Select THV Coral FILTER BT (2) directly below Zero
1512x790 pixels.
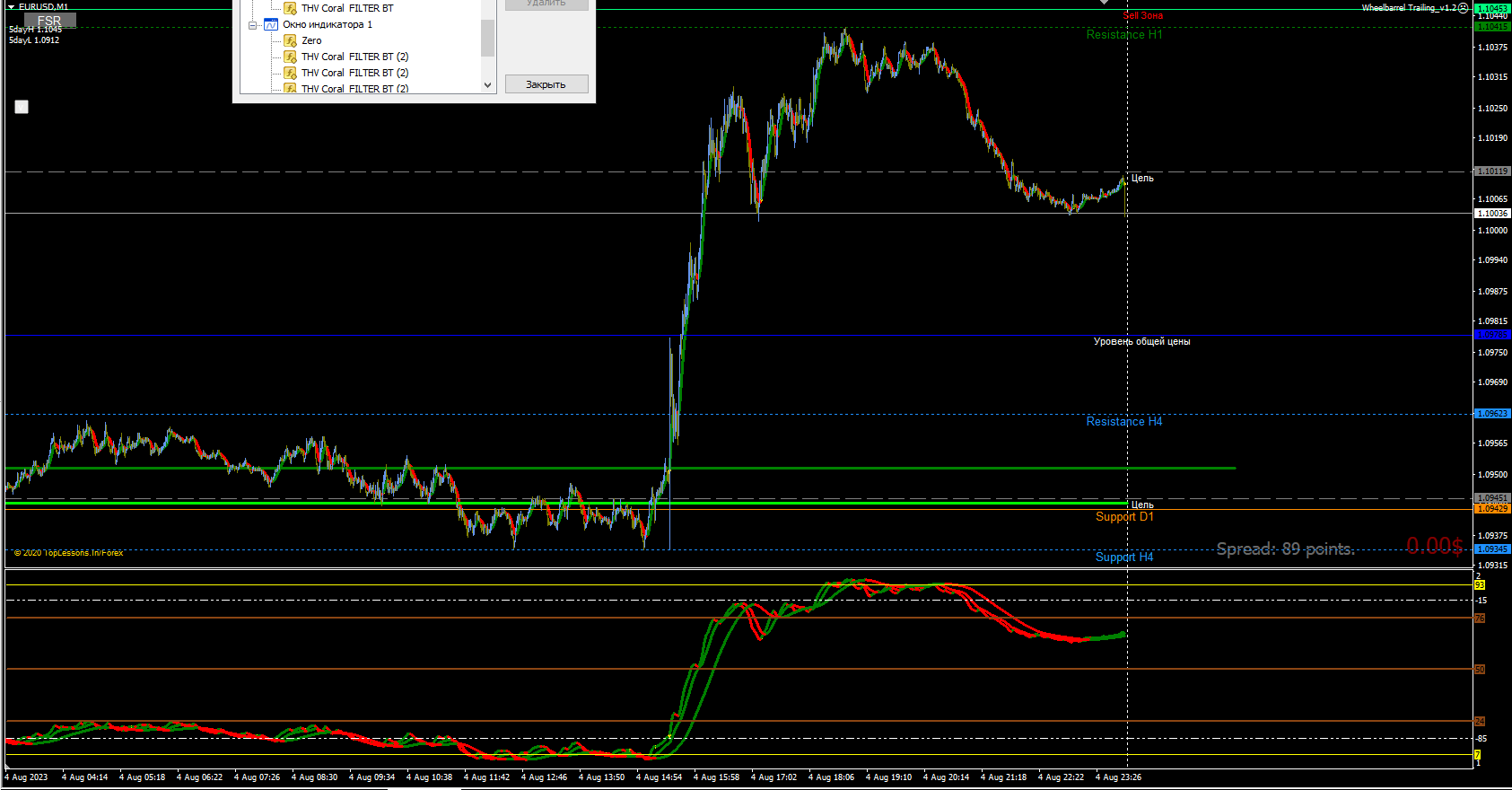(355, 57)
